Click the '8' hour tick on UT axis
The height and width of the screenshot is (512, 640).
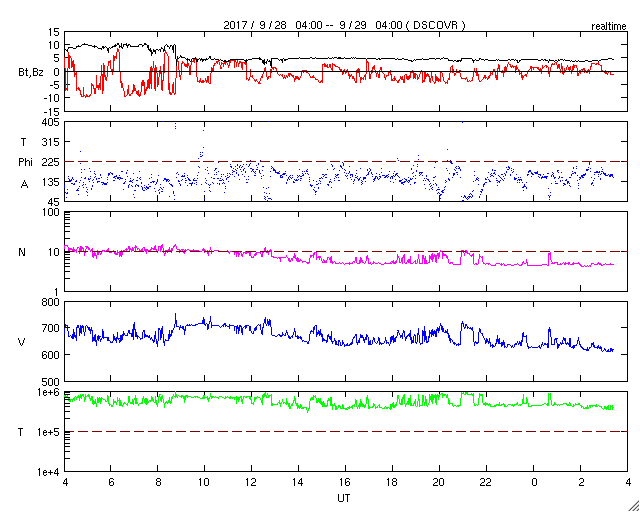coord(158,482)
